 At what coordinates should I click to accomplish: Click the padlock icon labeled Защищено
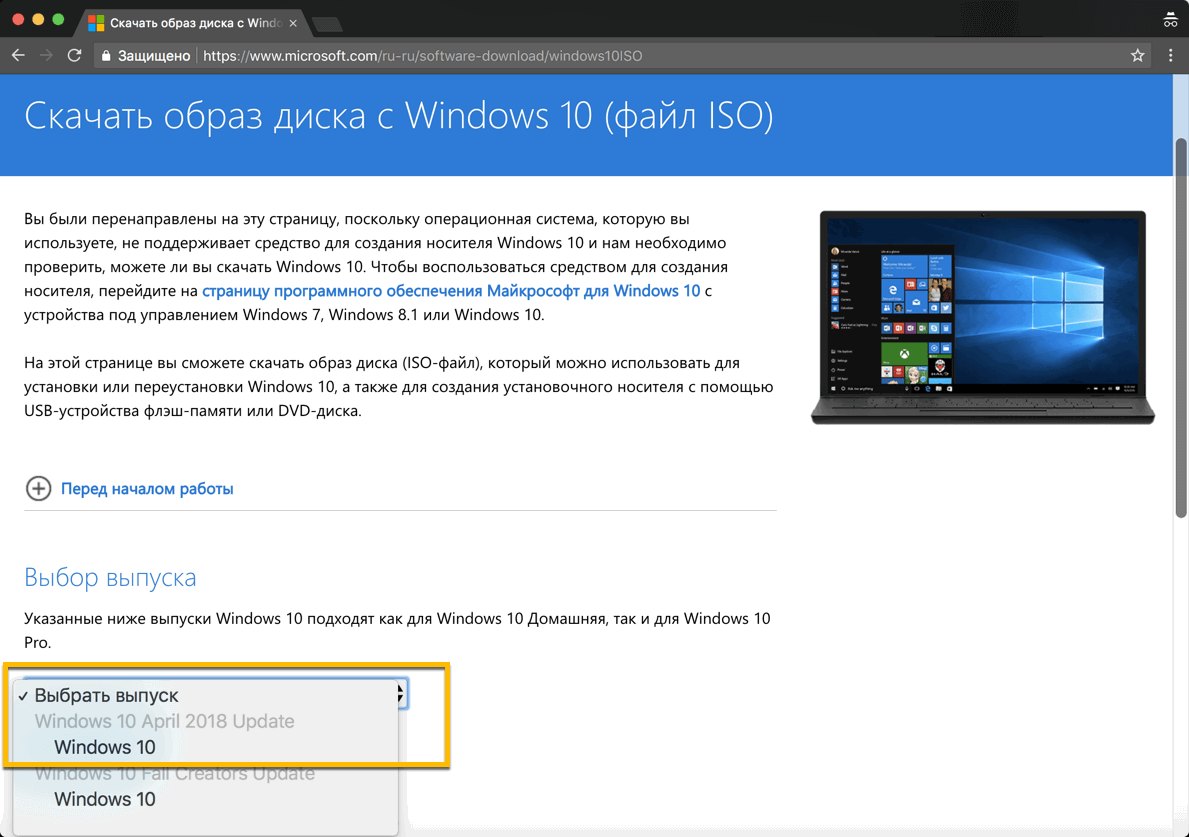point(106,55)
